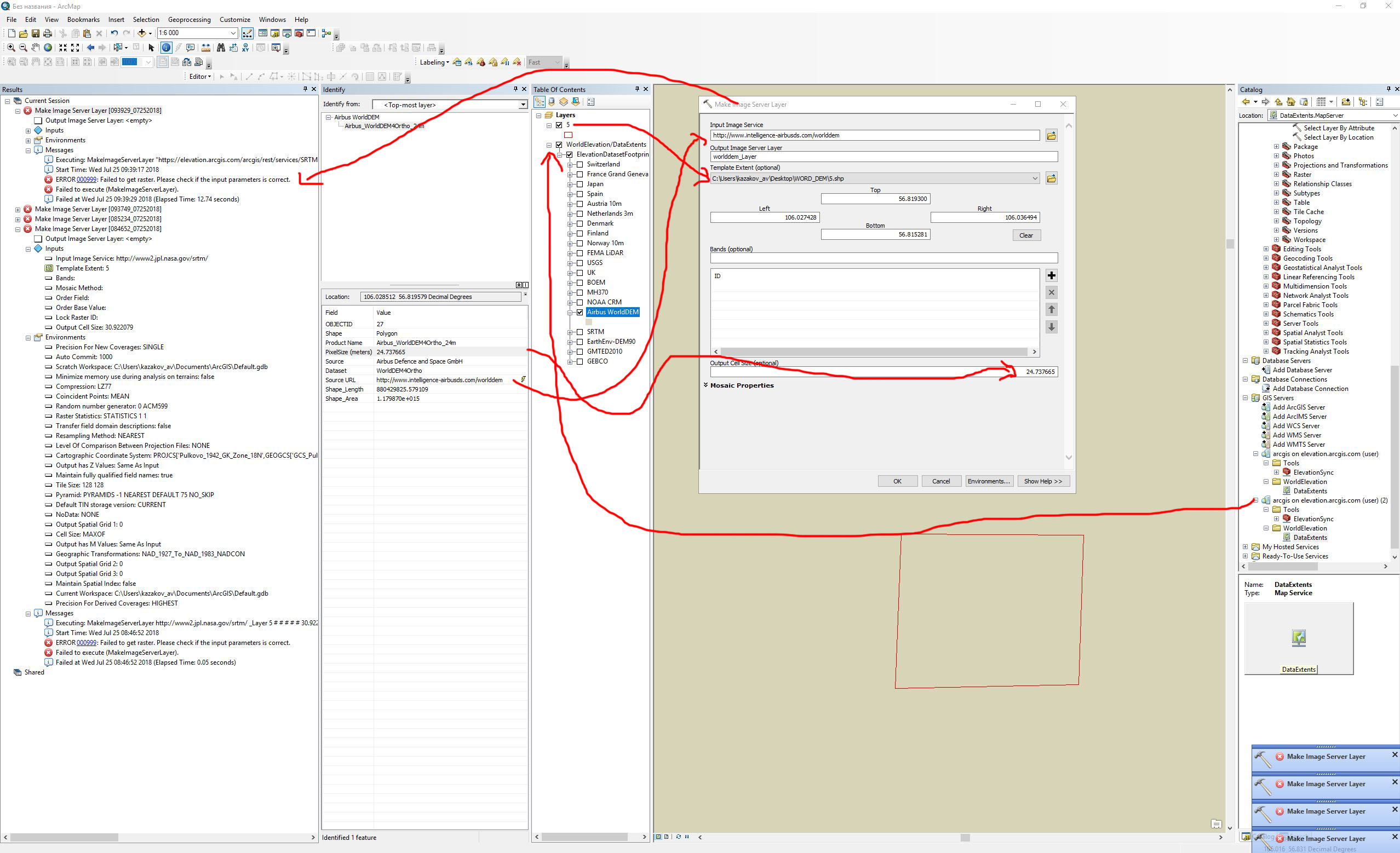Screen dimensions: 1400x853
Task: Open the Geoprocessing menu
Action: point(189,19)
